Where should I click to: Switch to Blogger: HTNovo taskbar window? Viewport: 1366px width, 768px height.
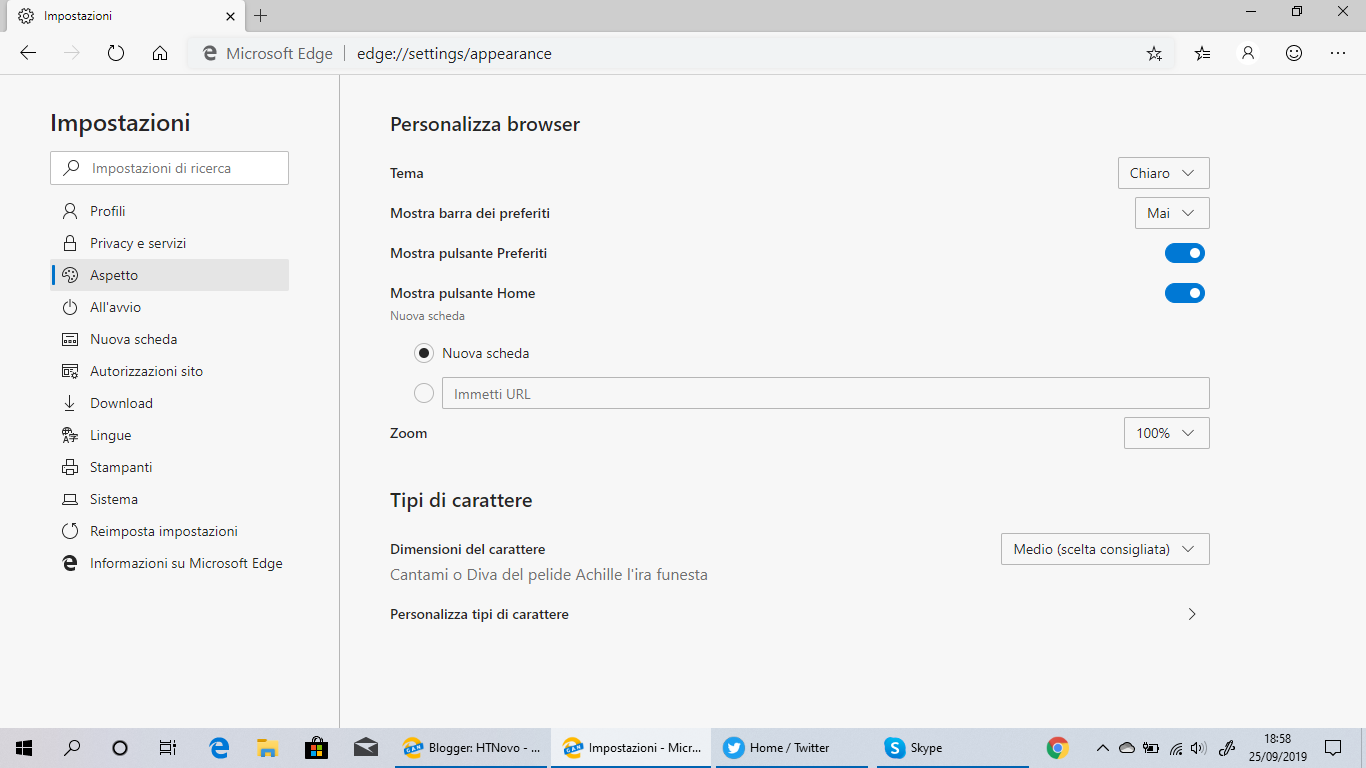(472, 747)
